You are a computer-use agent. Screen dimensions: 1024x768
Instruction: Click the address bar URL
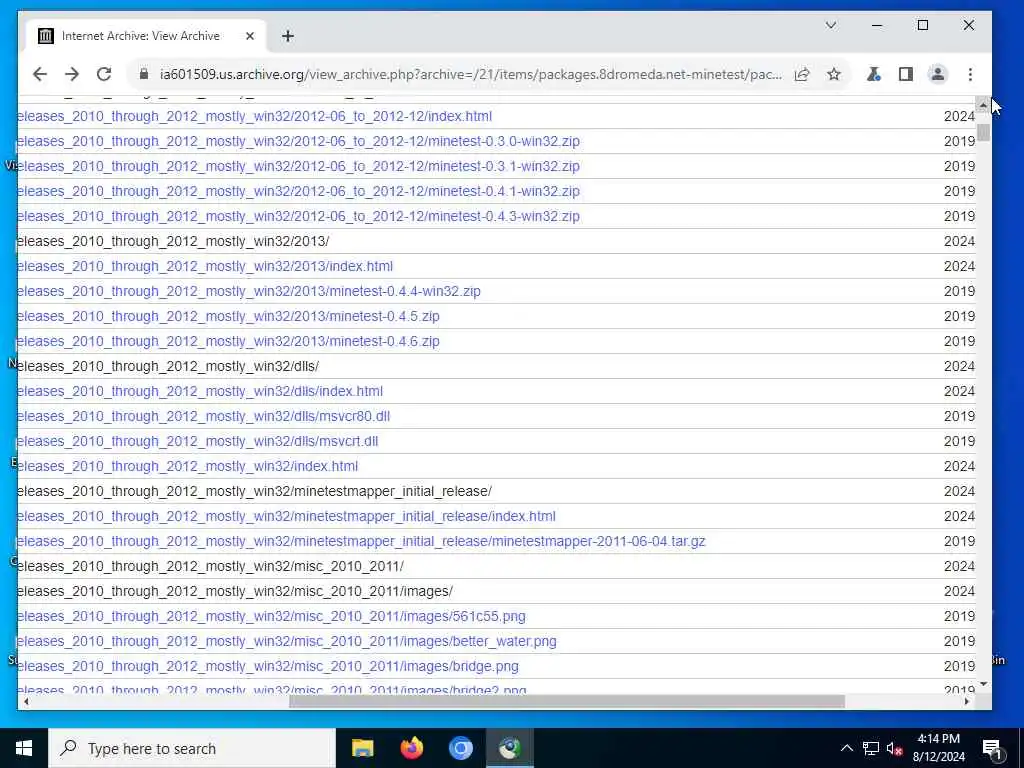pos(470,74)
